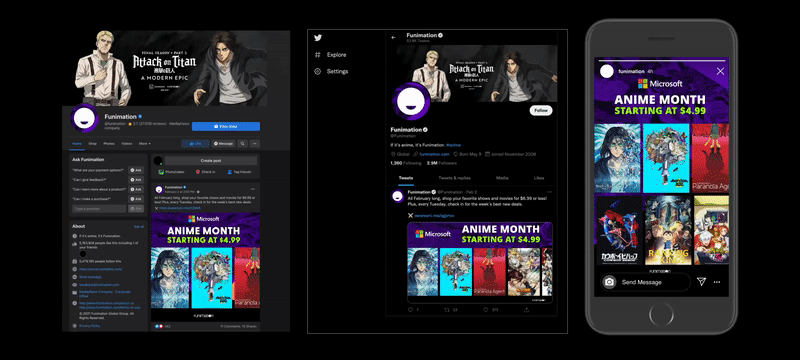The width and height of the screenshot is (800, 360).
Task: Click the Tag friends option under Create post
Action: (239, 172)
